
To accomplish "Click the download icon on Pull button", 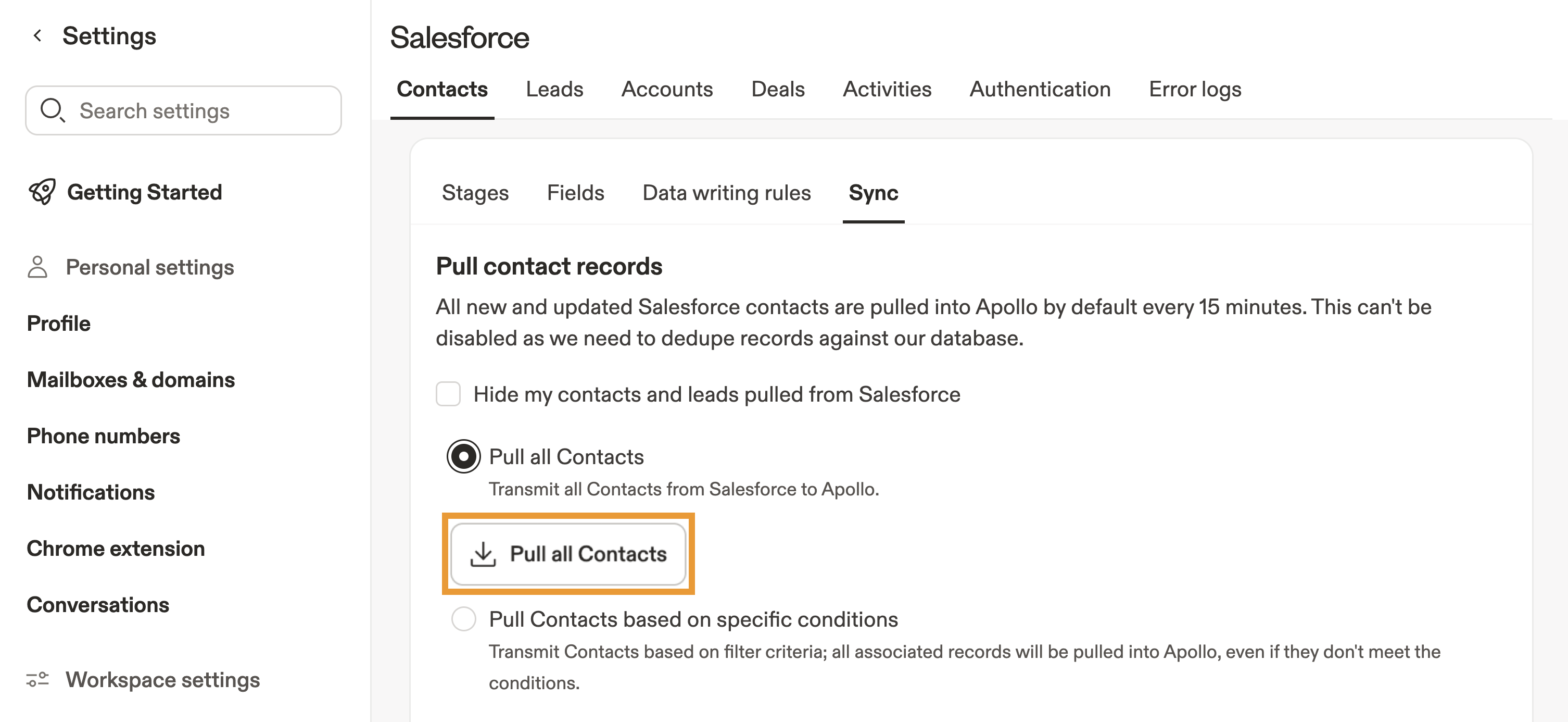I will pos(483,554).
